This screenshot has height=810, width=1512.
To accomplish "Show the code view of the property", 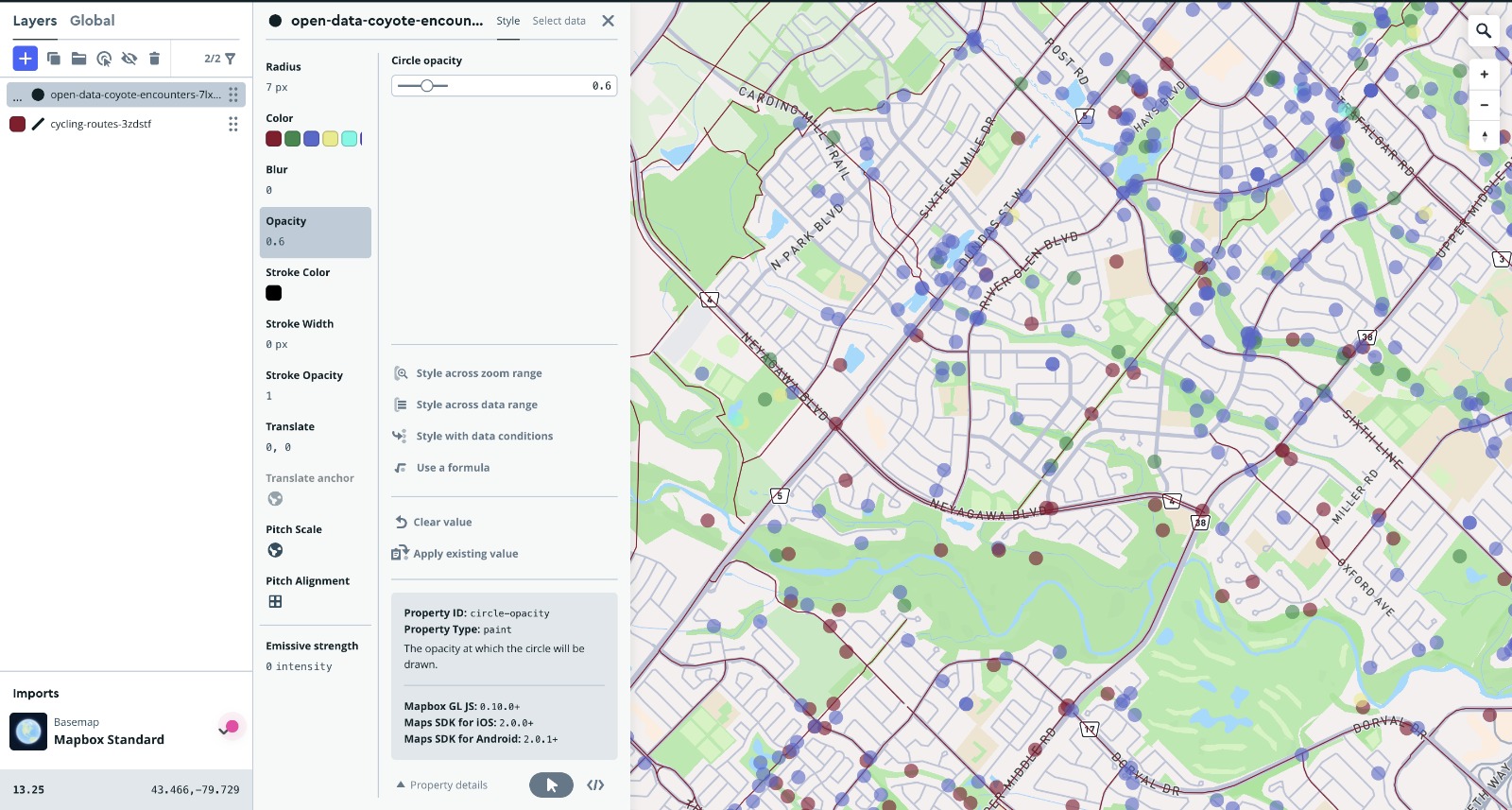I will 595,785.
